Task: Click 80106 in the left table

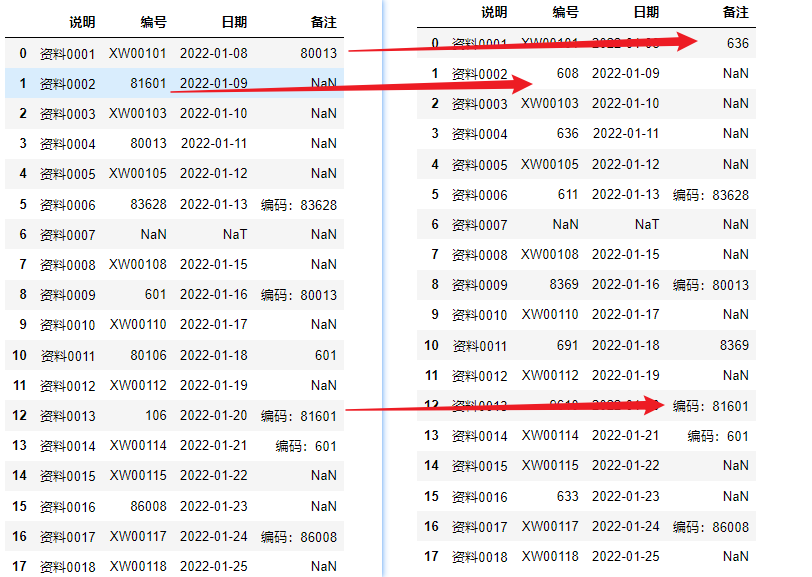Action: pyautogui.click(x=148, y=355)
